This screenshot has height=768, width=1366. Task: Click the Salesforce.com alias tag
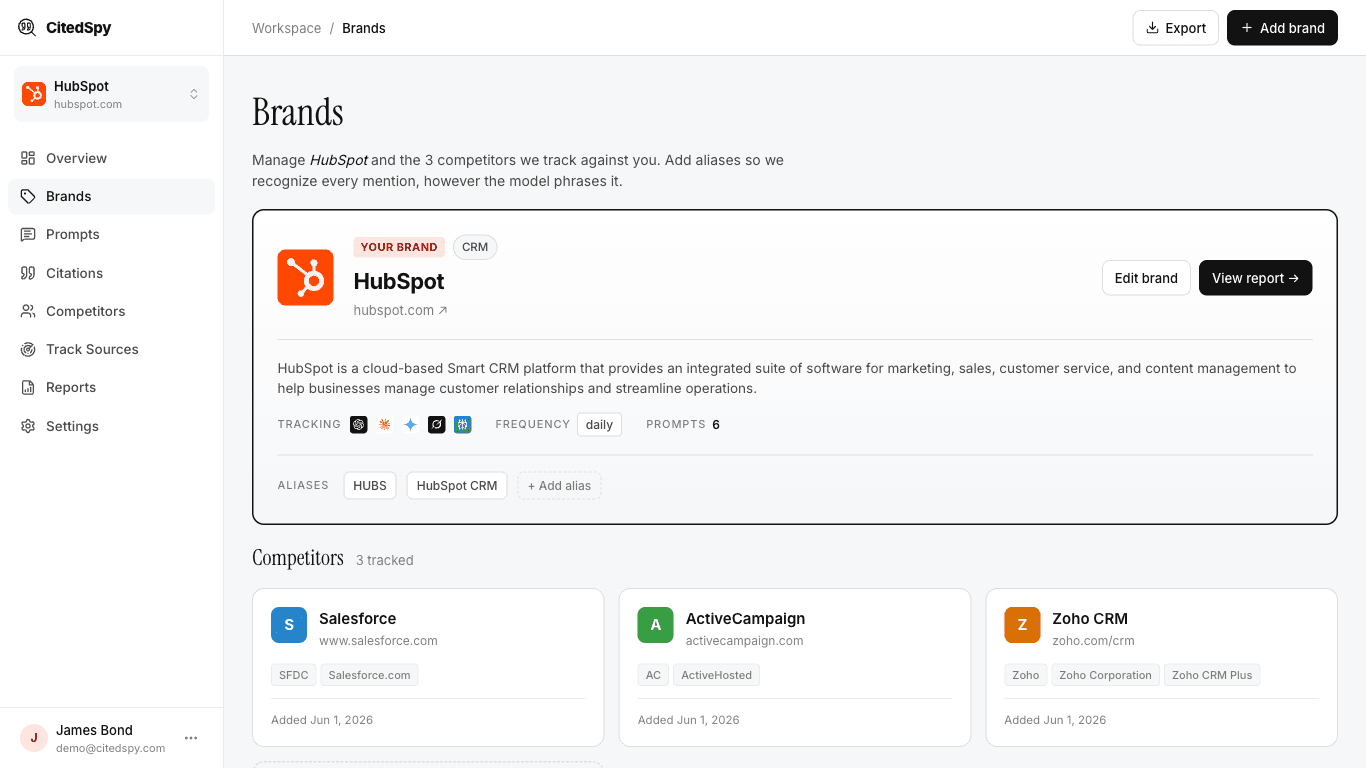coord(370,675)
